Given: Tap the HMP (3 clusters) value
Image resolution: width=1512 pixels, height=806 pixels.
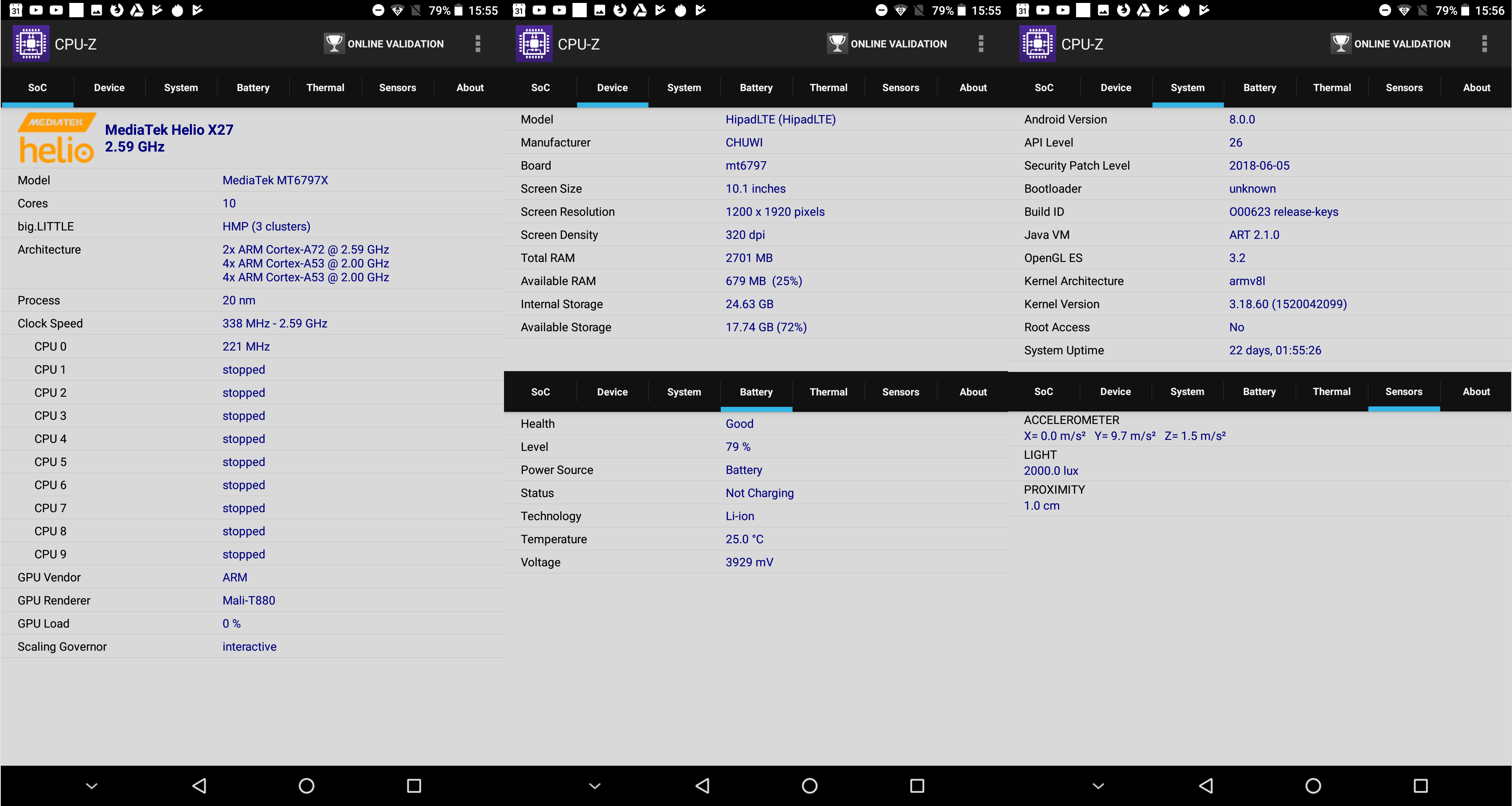Looking at the screenshot, I should pyautogui.click(x=266, y=226).
